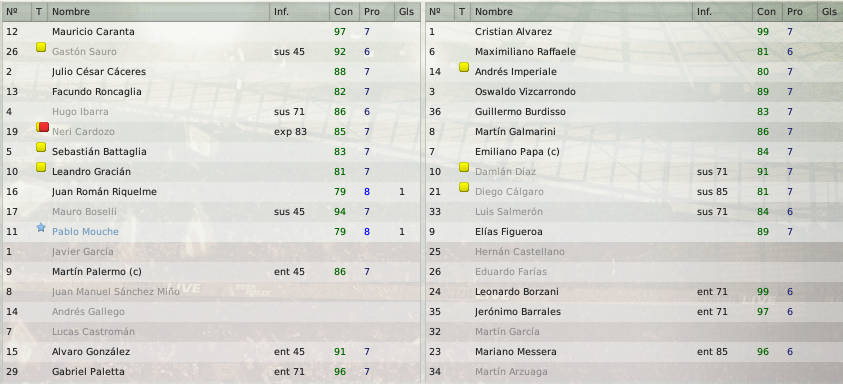Select Juan Román Riquelme's row
The image size is (843, 384).
(x=211, y=191)
